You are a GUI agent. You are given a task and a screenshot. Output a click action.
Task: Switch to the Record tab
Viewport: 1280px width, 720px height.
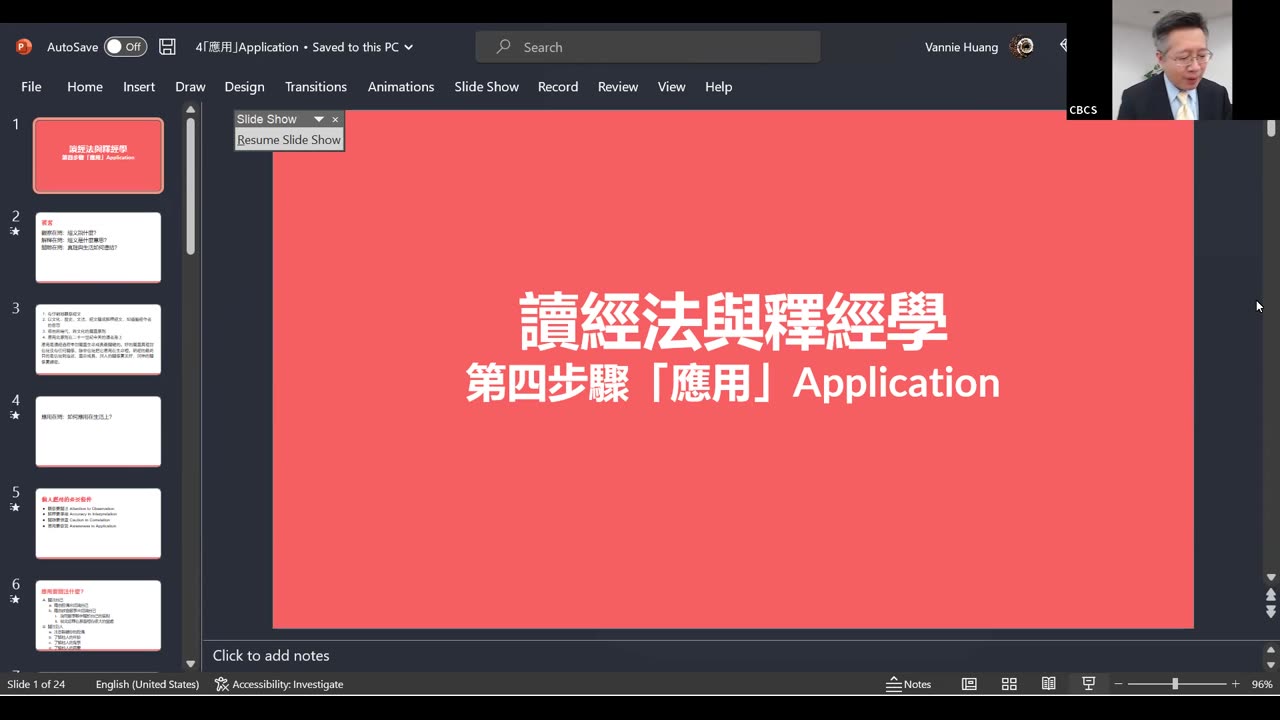[558, 87]
